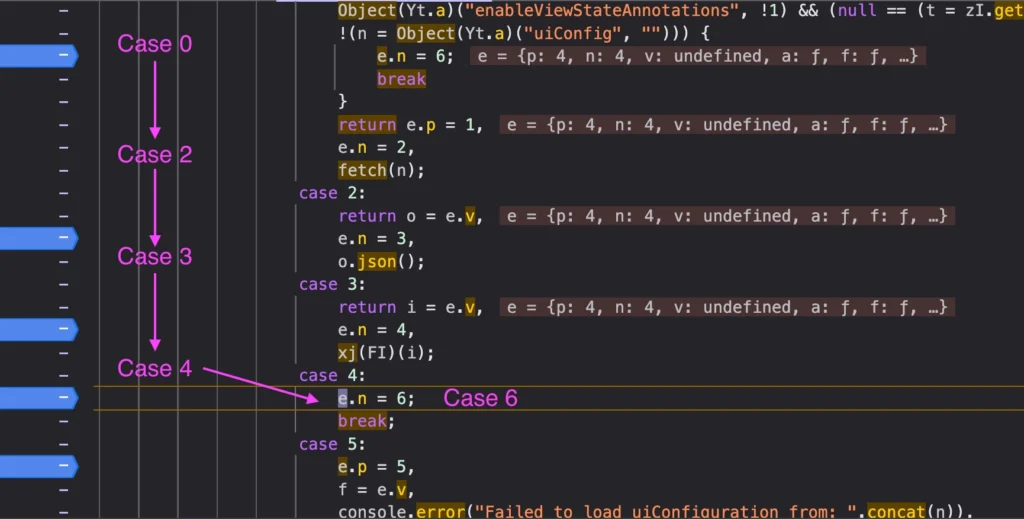Disable breakpoint marker on 'e.p = 5' line
1024x519 pixels.
pyautogui.click(x=38, y=467)
